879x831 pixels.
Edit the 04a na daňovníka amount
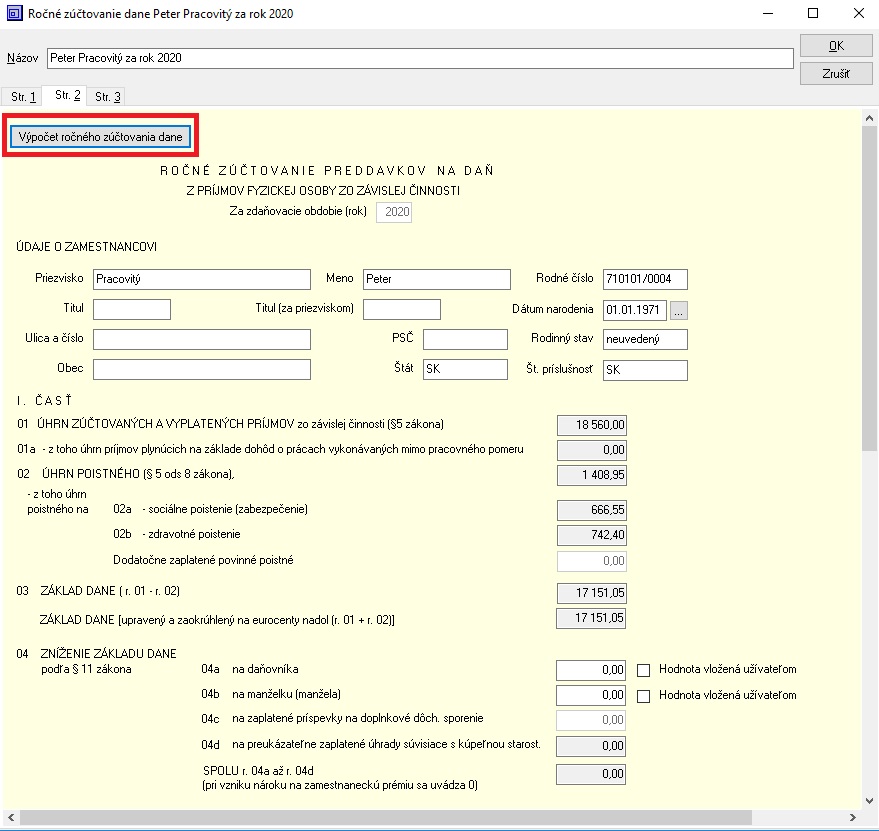coord(591,670)
